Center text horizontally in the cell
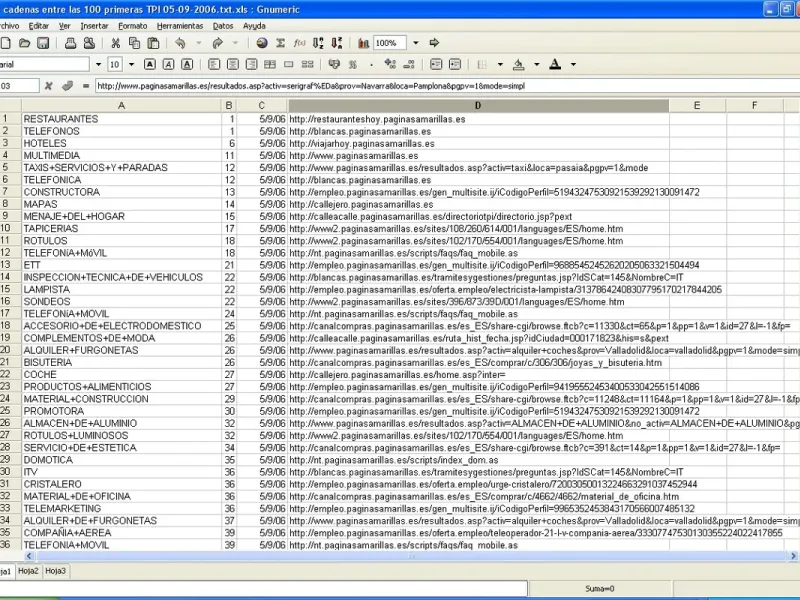This screenshot has width=800, height=600. pos(233,64)
